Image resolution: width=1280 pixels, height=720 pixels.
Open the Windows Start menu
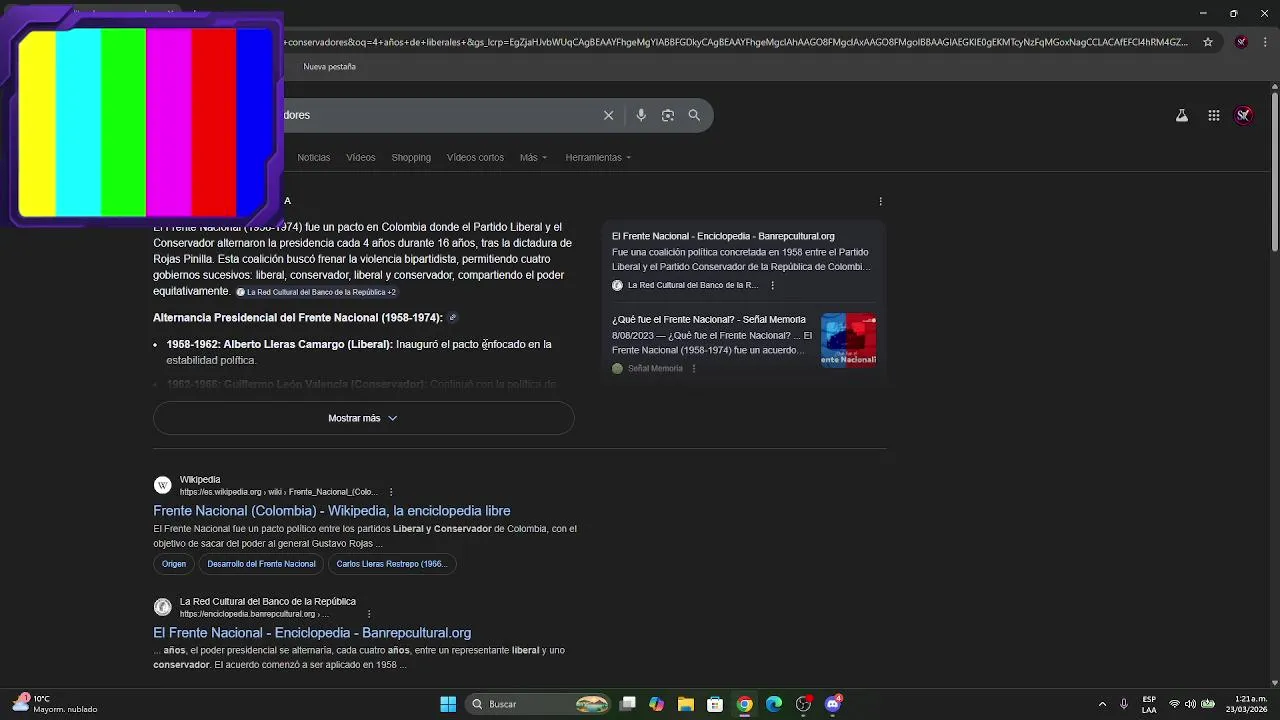click(x=448, y=704)
